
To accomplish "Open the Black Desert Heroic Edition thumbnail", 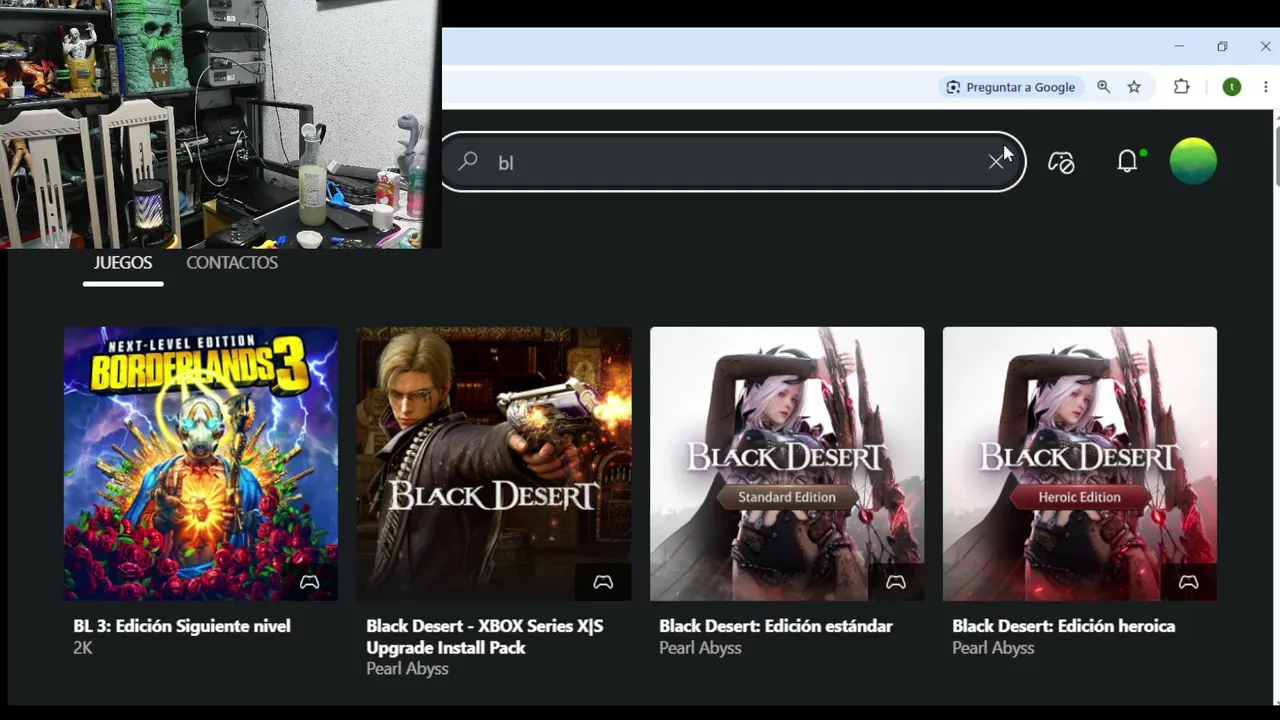I will click(x=1080, y=464).
